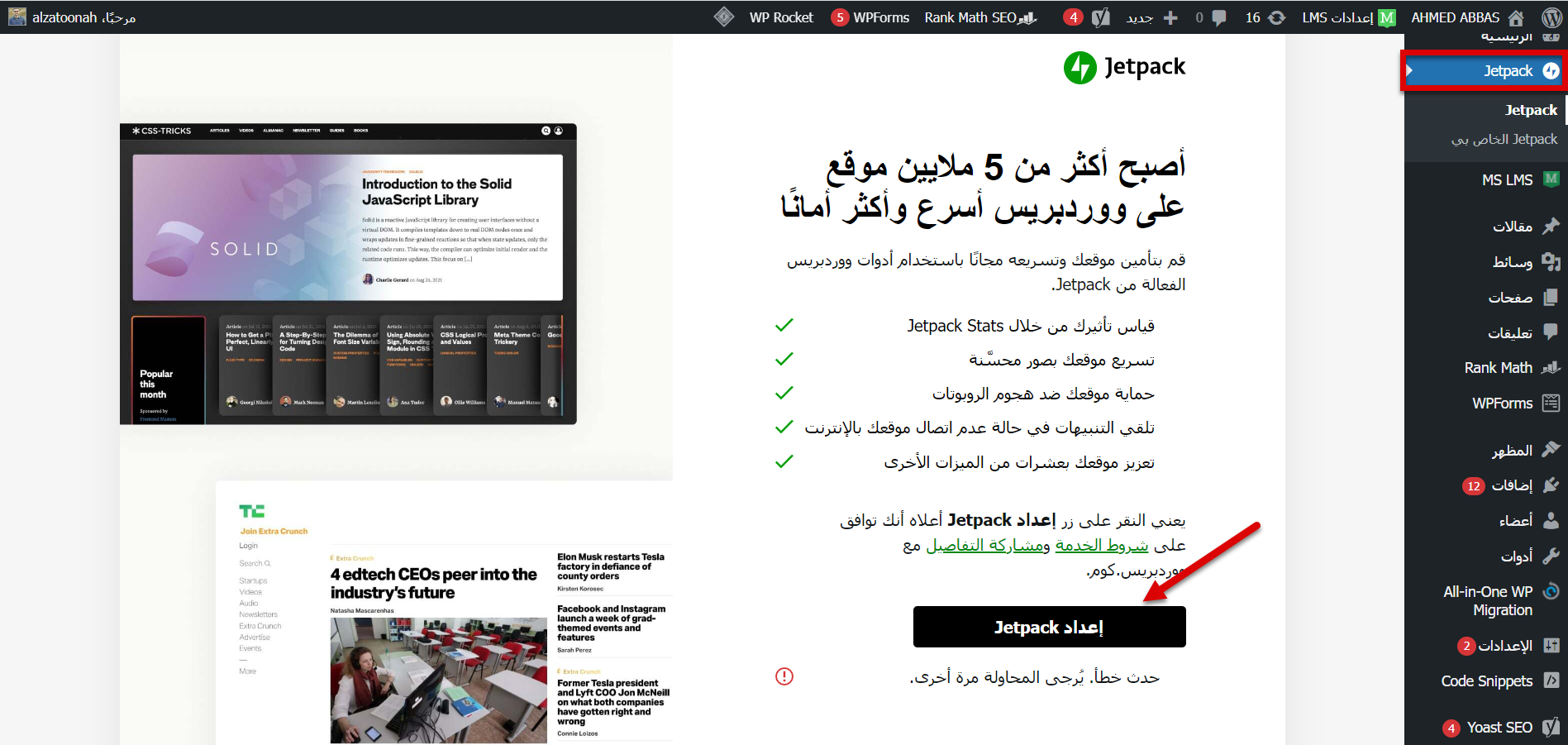Click the error message text (حدث خطأ)
1568x745 pixels.
[x=1035, y=677]
